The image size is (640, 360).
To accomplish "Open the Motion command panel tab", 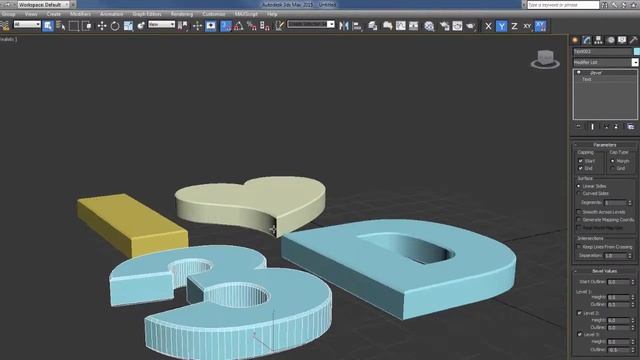I will [x=610, y=40].
